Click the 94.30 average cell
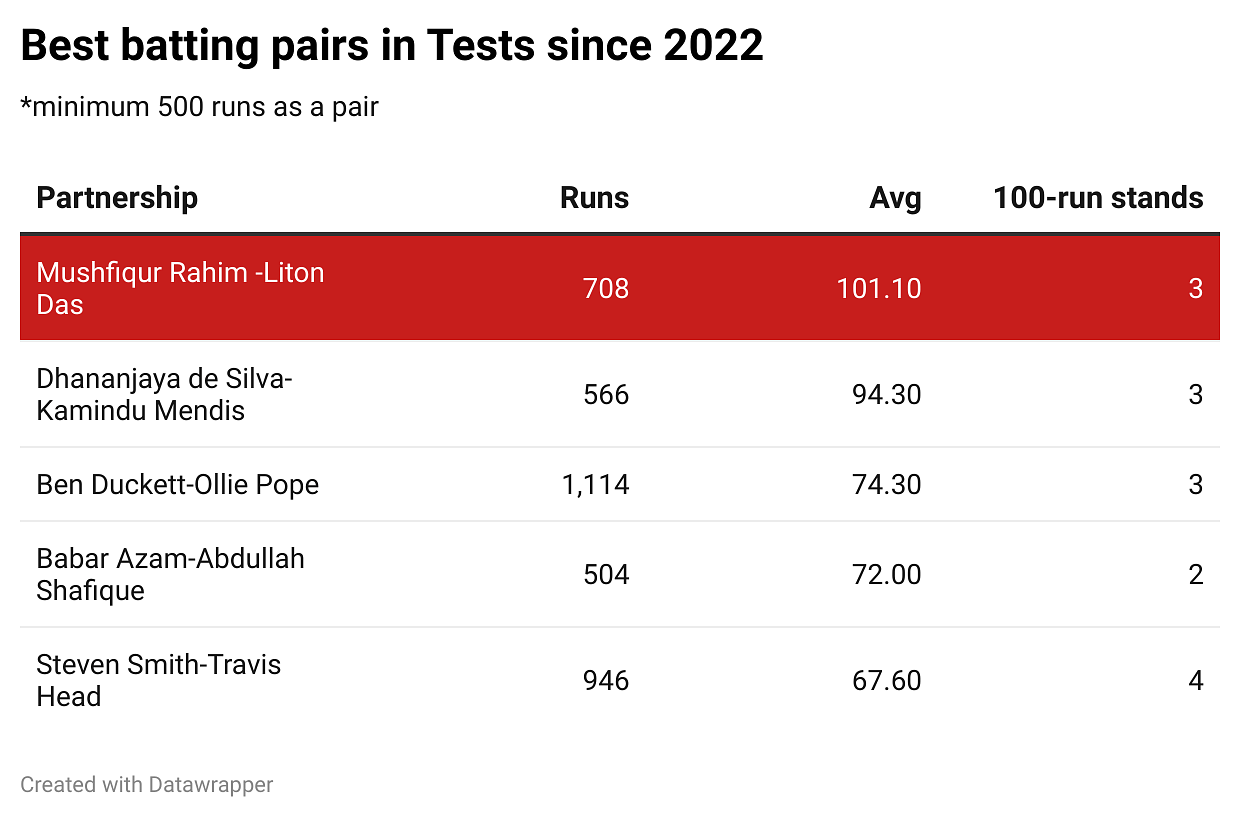This screenshot has height=818, width=1240. pyautogui.click(x=886, y=395)
